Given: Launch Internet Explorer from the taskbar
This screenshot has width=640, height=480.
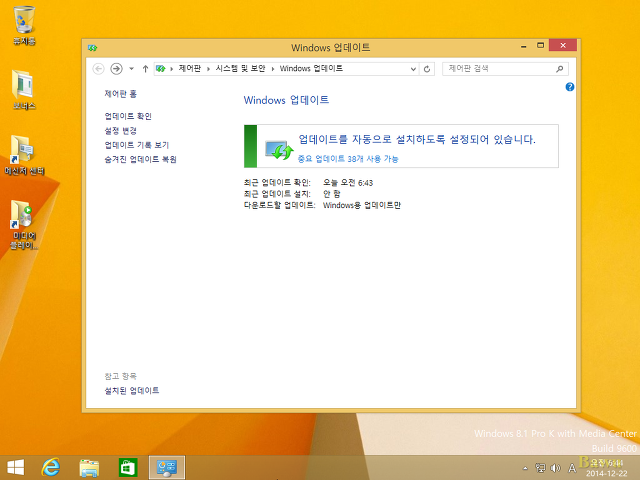Looking at the screenshot, I should (51, 467).
